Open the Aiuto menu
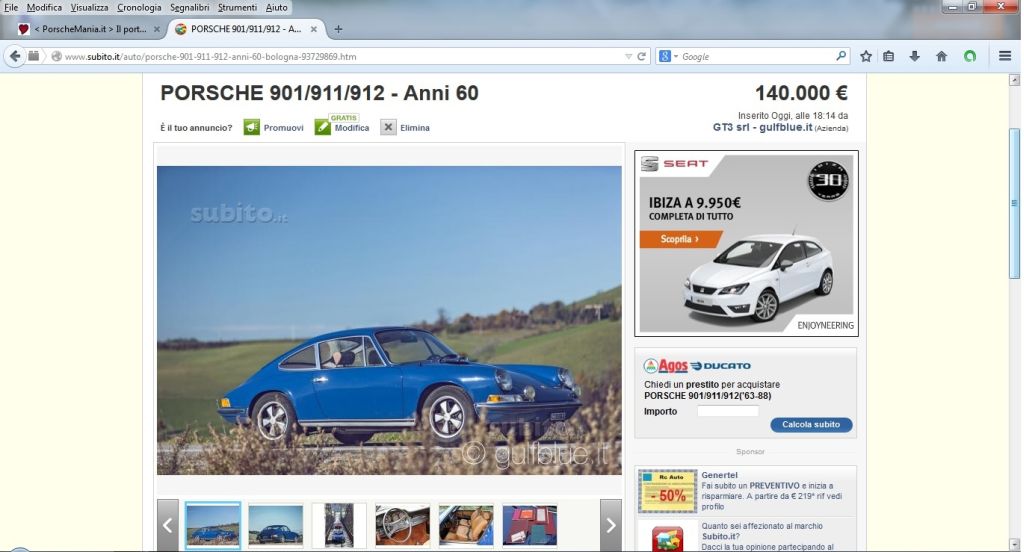Image resolution: width=1024 pixels, height=552 pixels. [x=276, y=7]
